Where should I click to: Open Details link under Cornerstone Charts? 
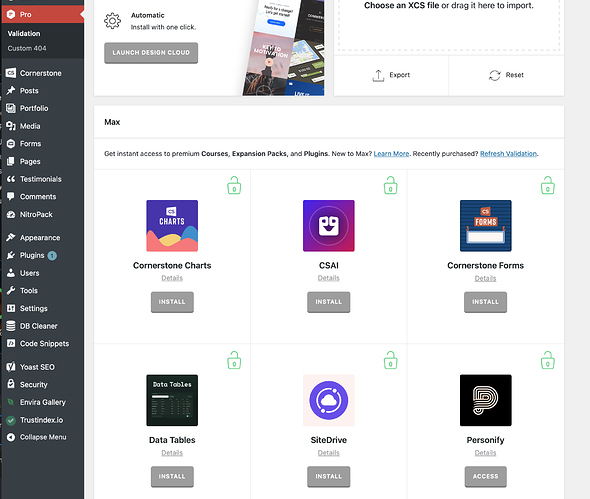coord(172,278)
